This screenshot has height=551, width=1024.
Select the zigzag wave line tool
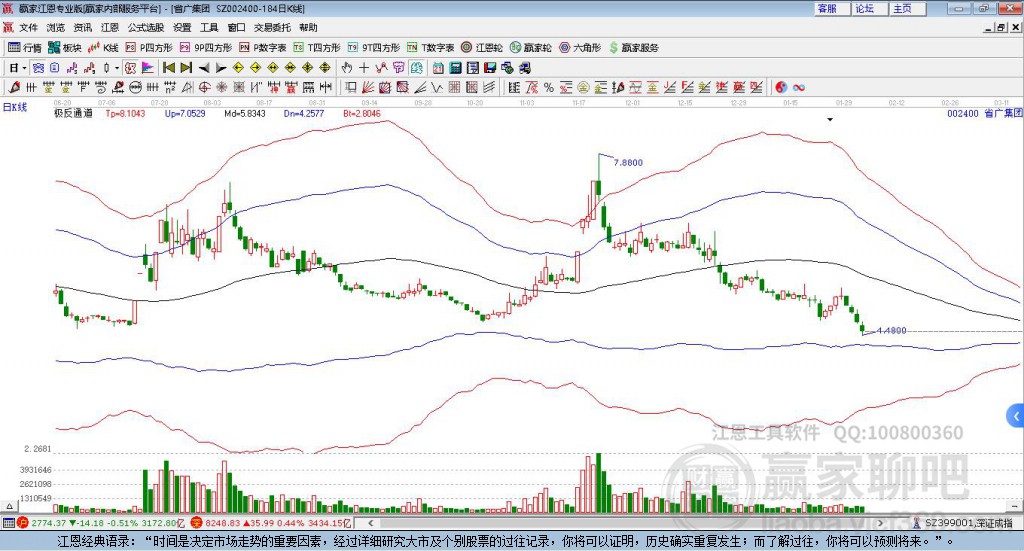[x=437, y=87]
